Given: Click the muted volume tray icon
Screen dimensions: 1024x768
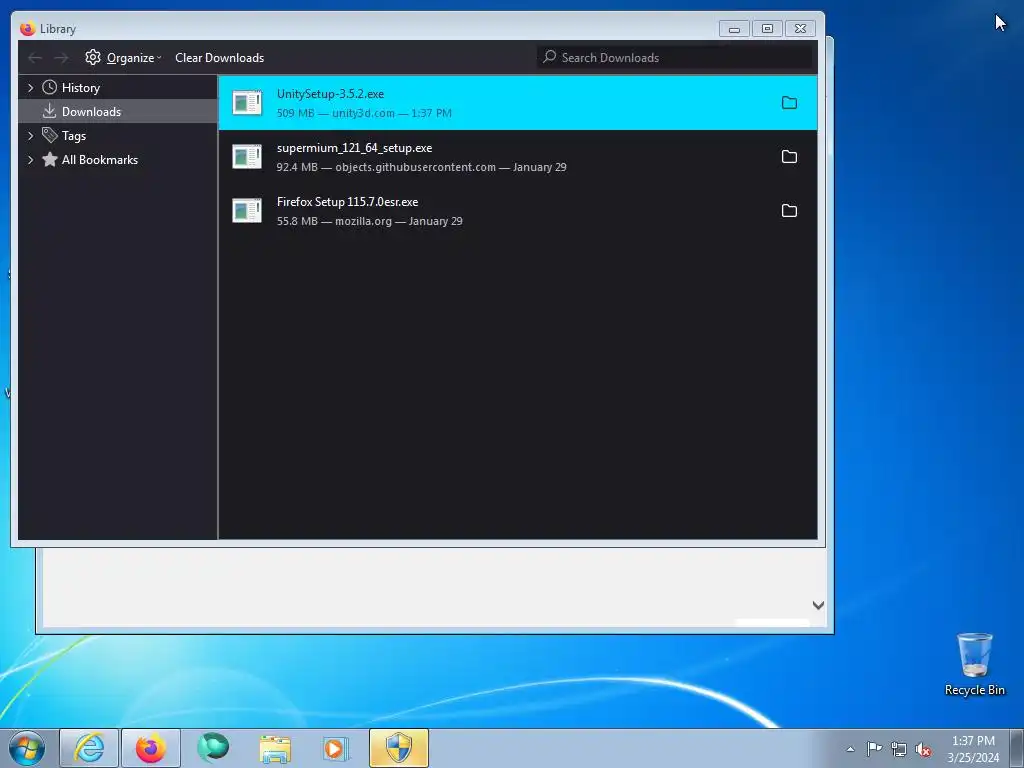Looking at the screenshot, I should tap(923, 749).
